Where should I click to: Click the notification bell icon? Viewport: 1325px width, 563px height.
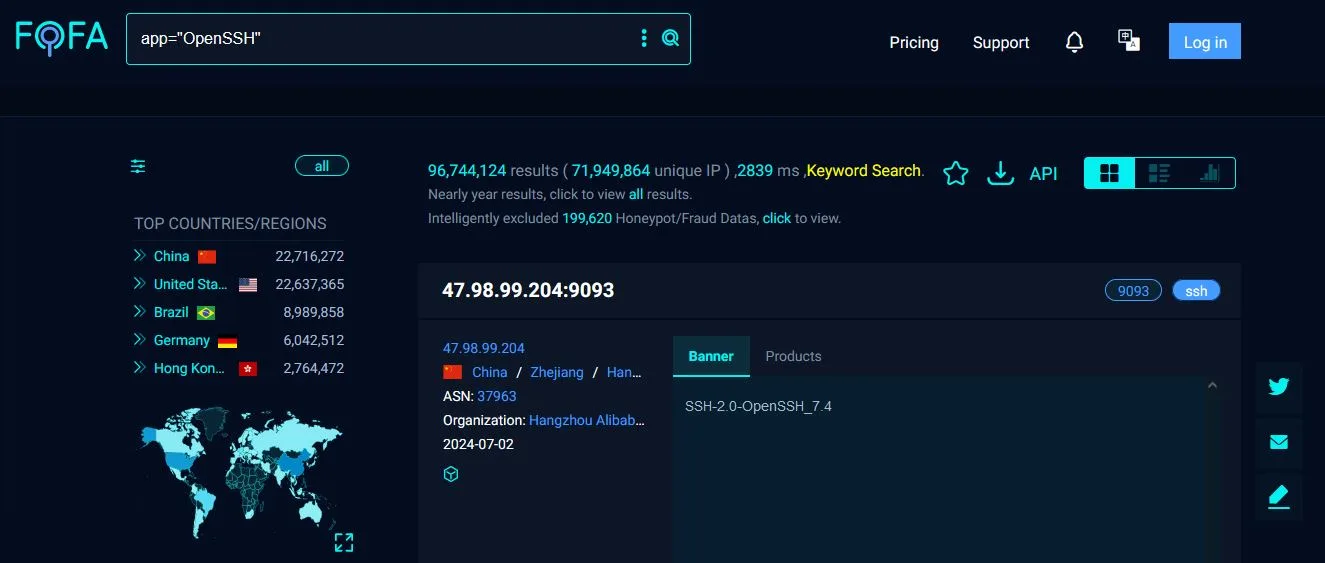tap(1074, 42)
